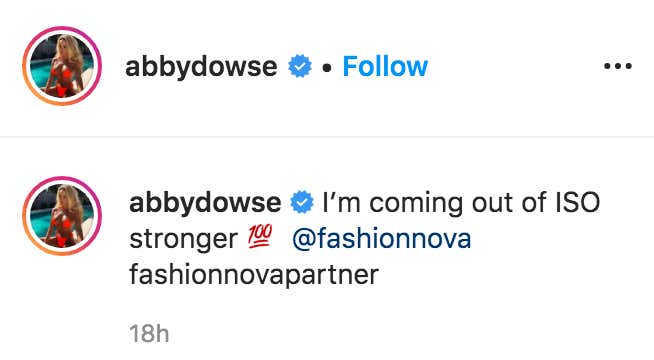Open abbydowse profile from header username
This screenshot has height=360, width=654.
(201, 67)
